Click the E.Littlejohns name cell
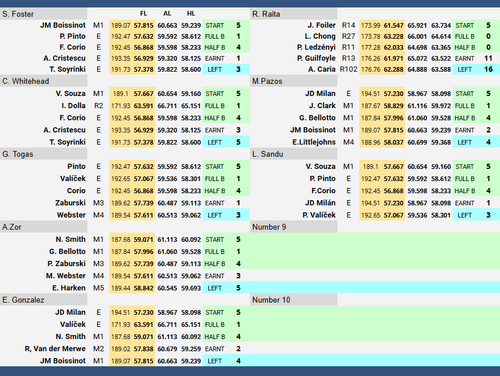The height and width of the screenshot is (376, 500). (x=314, y=142)
